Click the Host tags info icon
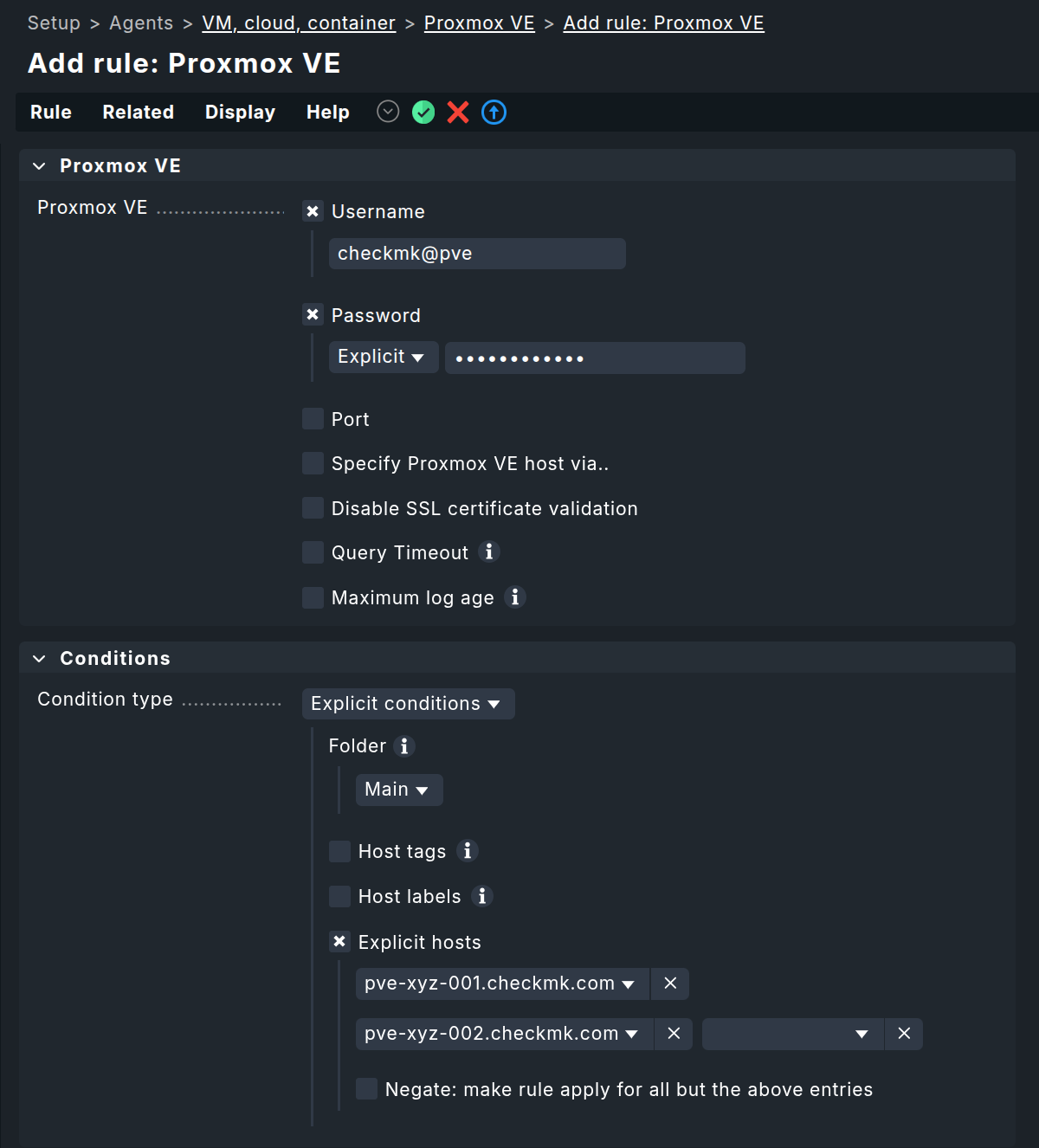Viewport: 1039px width, 1148px height. point(467,851)
